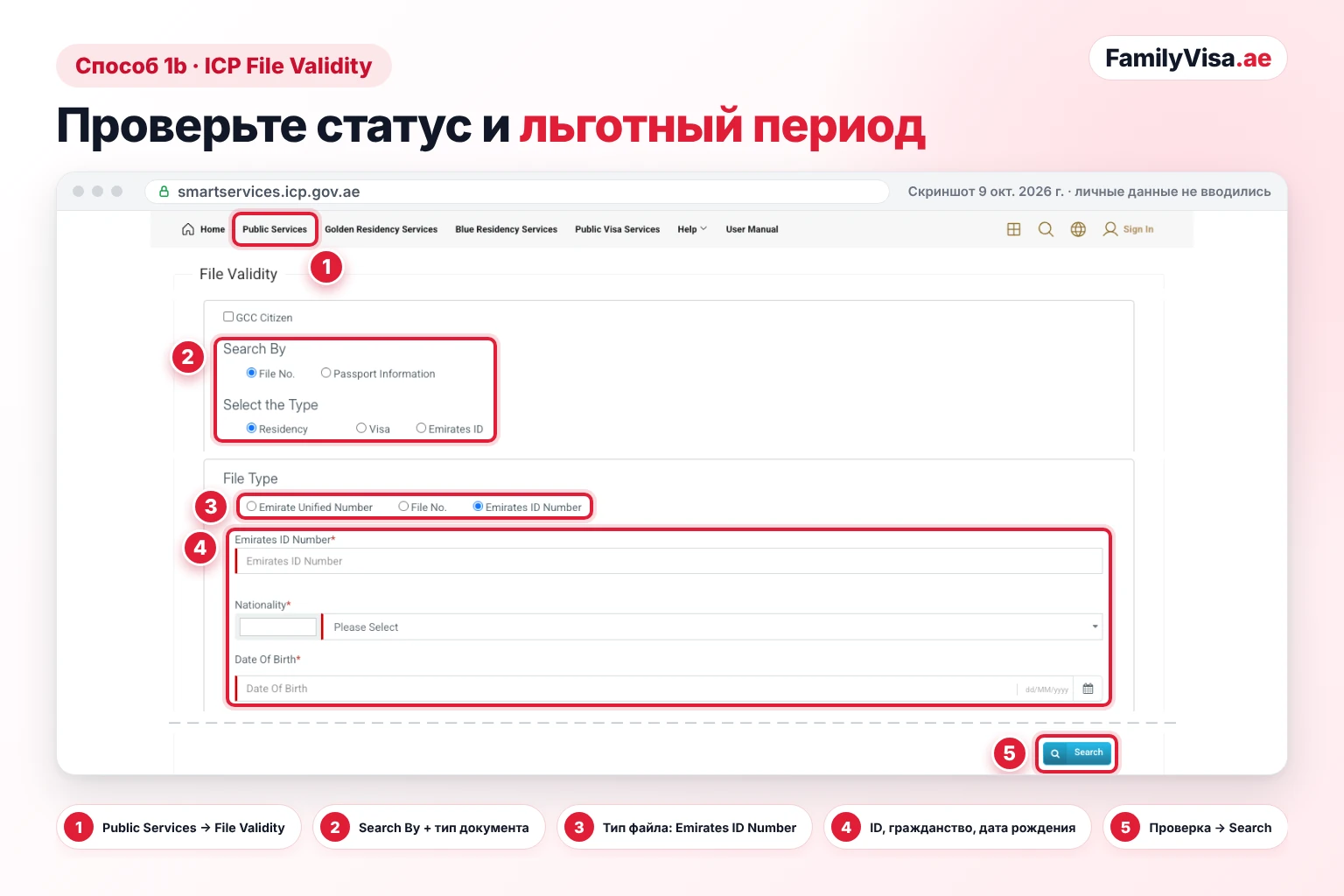The width and height of the screenshot is (1344, 896).
Task: Choose the Residency type radio
Action: pos(251,428)
